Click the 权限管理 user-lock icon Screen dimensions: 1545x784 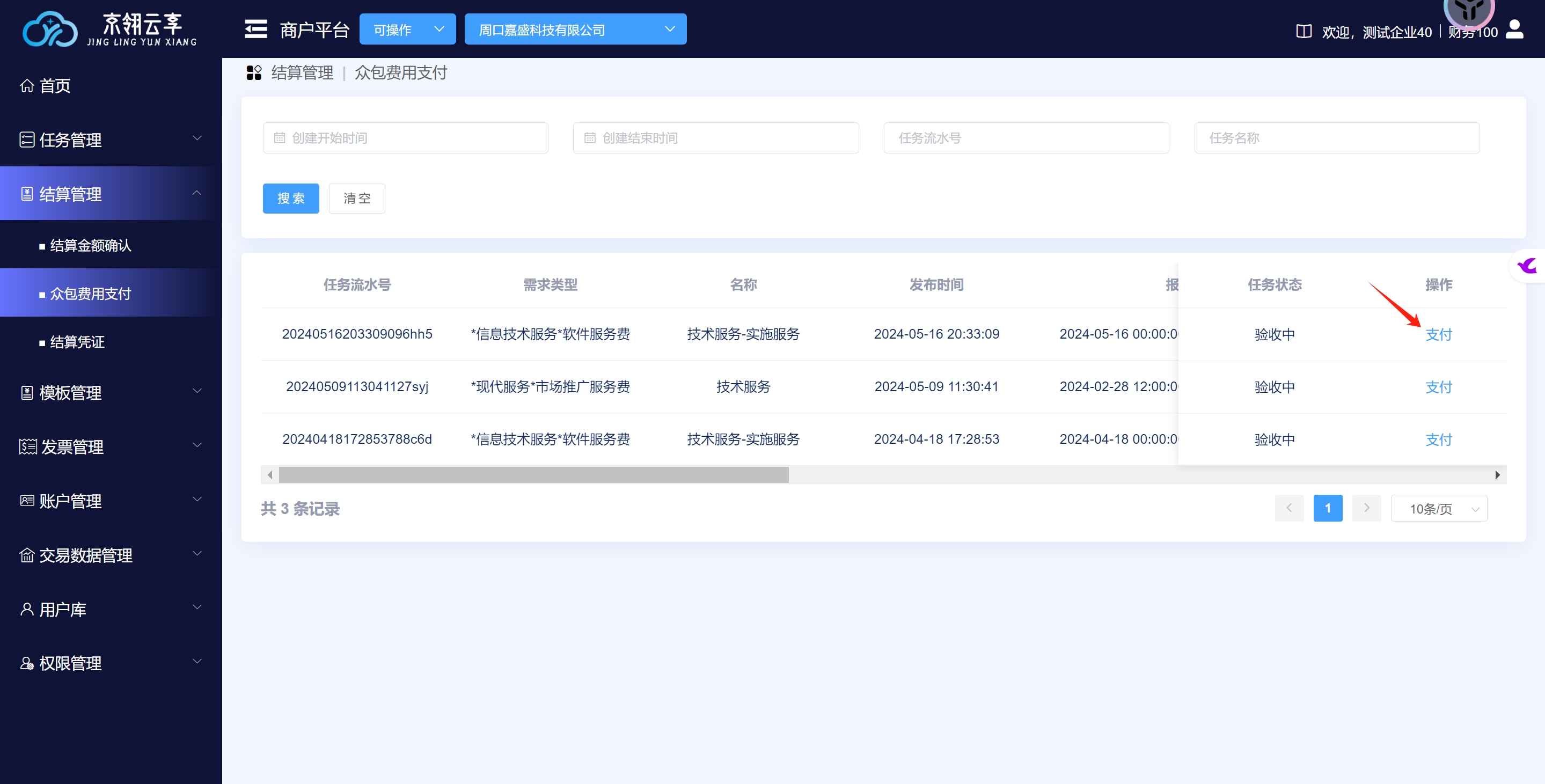coord(27,663)
